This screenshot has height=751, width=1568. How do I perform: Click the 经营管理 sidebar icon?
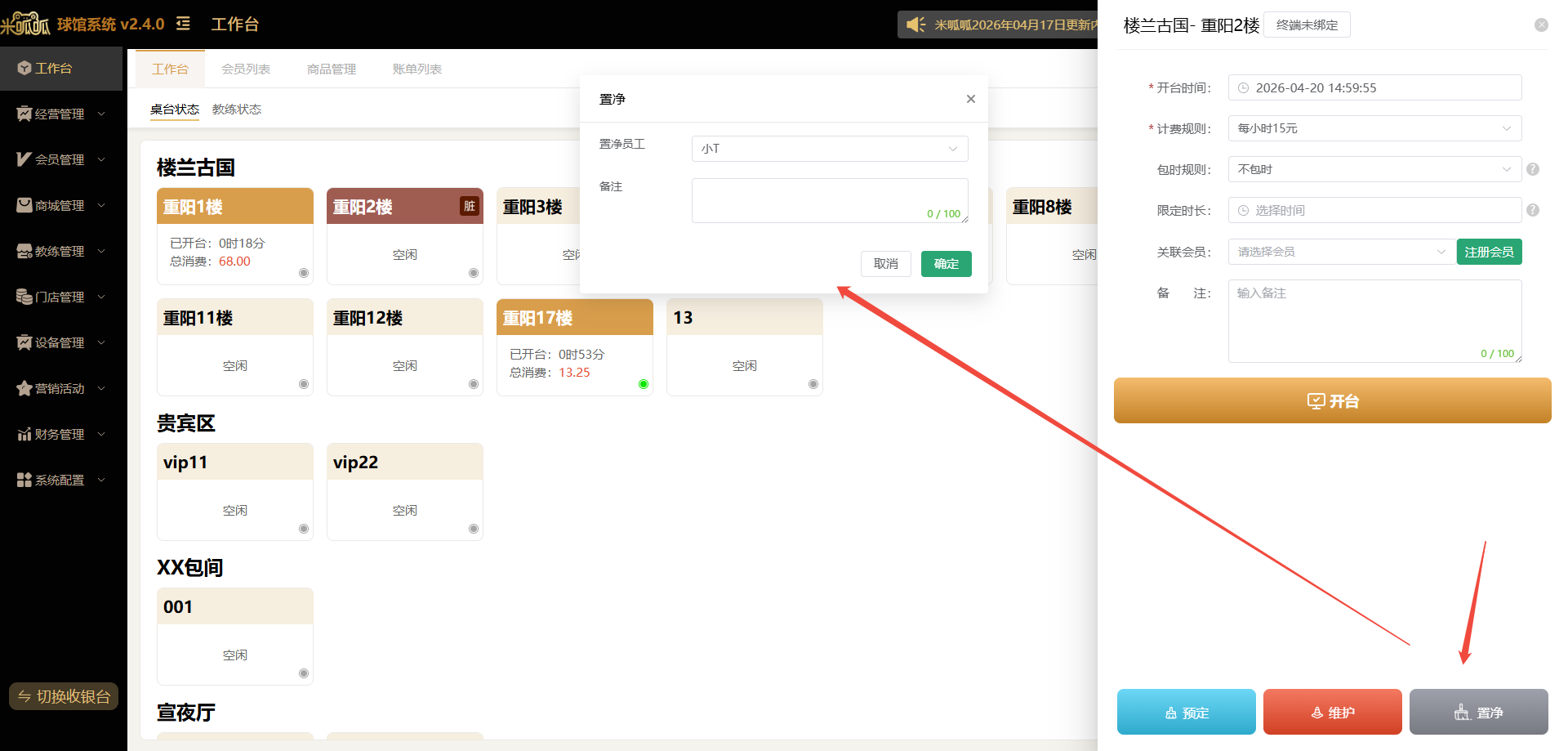pyautogui.click(x=24, y=114)
